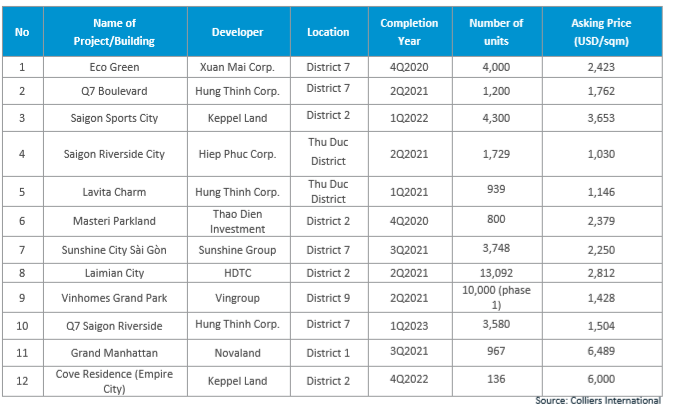Select the 'Q7 Boulevard' project cell
Viewport: 673px width, 417px height.
pyautogui.click(x=115, y=91)
